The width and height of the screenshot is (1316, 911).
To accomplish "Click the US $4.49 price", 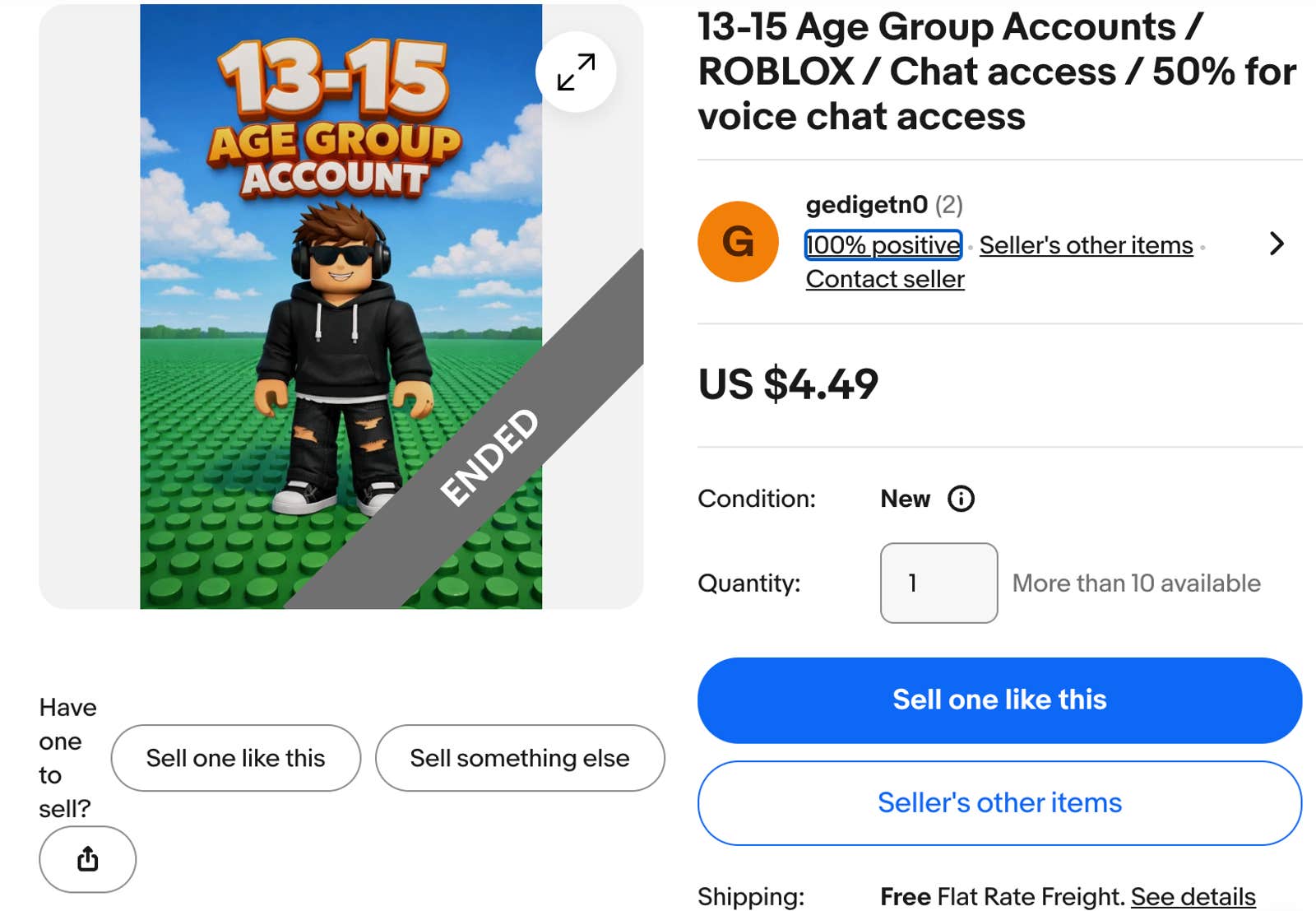I will tap(787, 384).
